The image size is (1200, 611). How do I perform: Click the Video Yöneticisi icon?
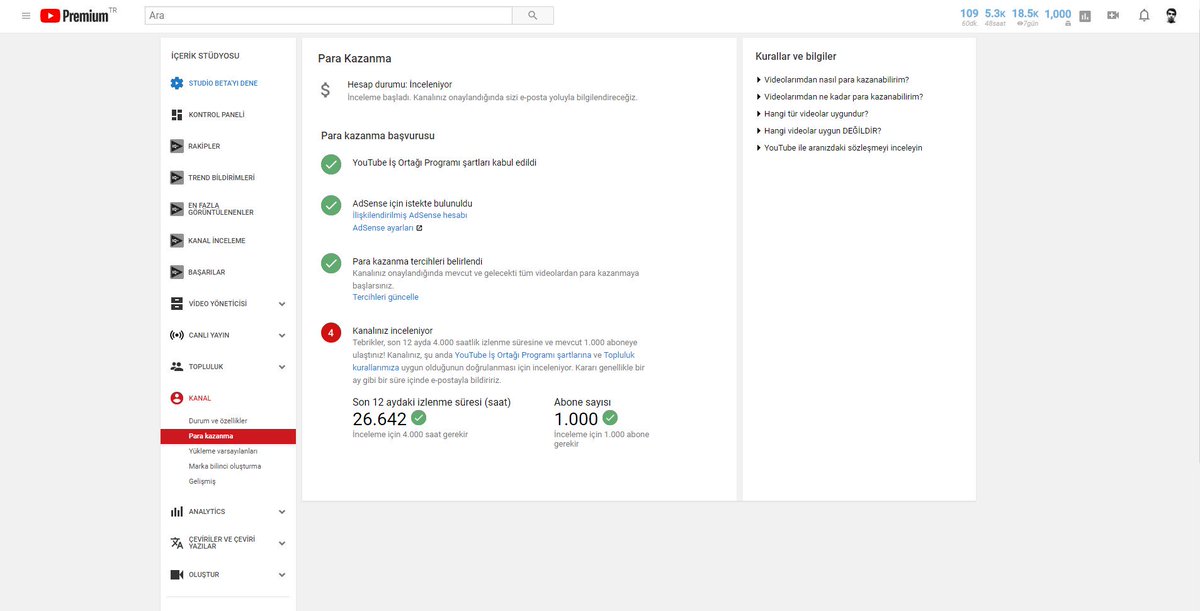[177, 304]
